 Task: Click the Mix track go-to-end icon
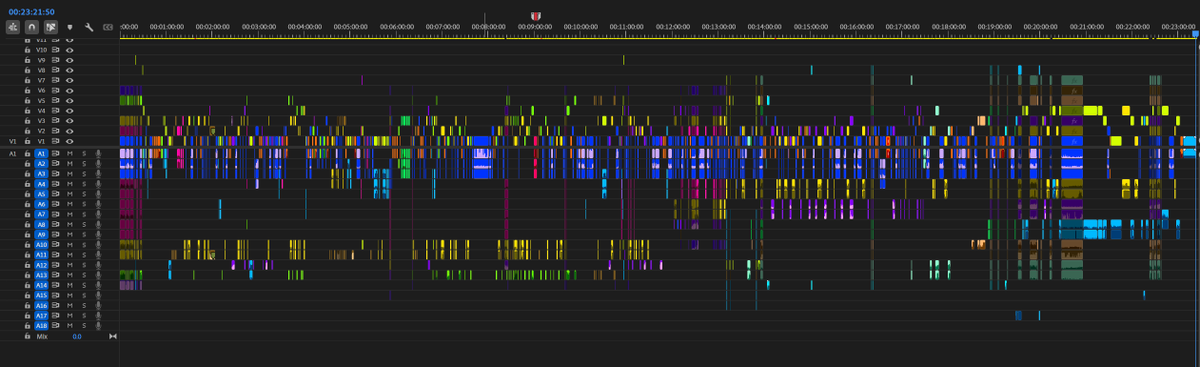point(112,337)
